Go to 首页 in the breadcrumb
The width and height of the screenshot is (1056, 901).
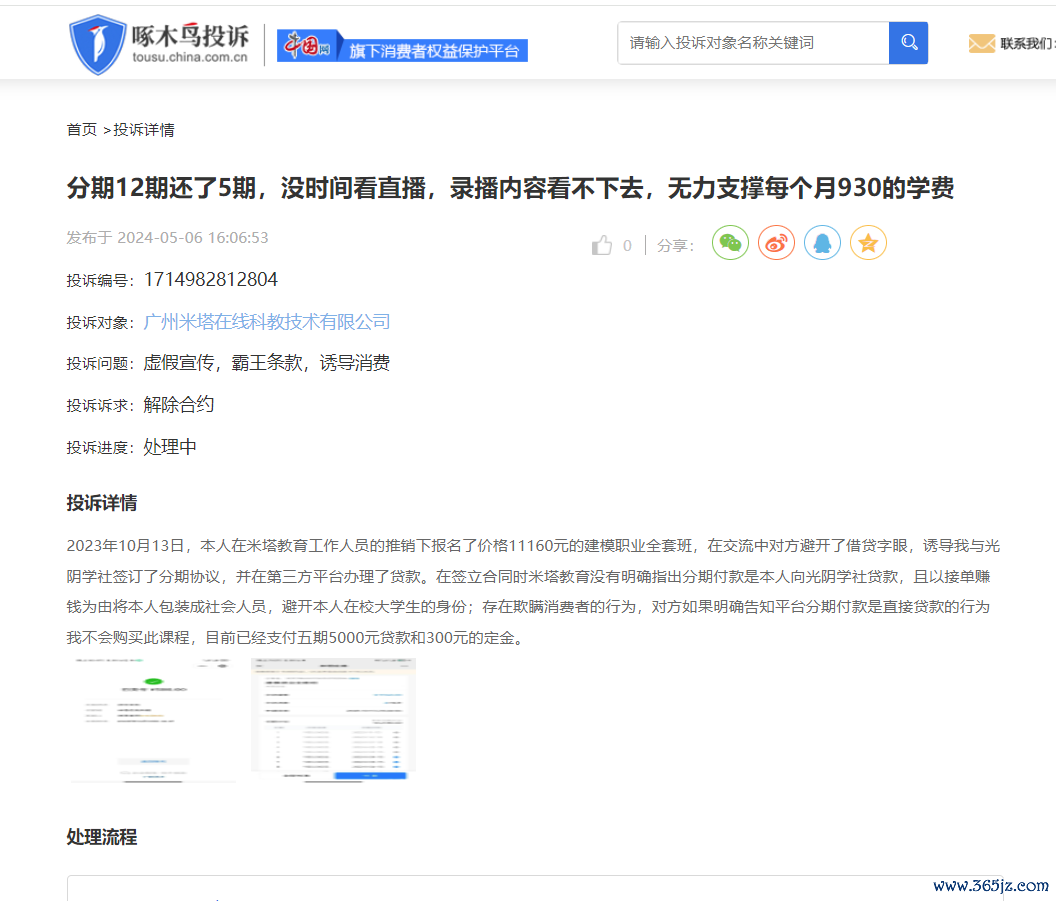(81, 130)
